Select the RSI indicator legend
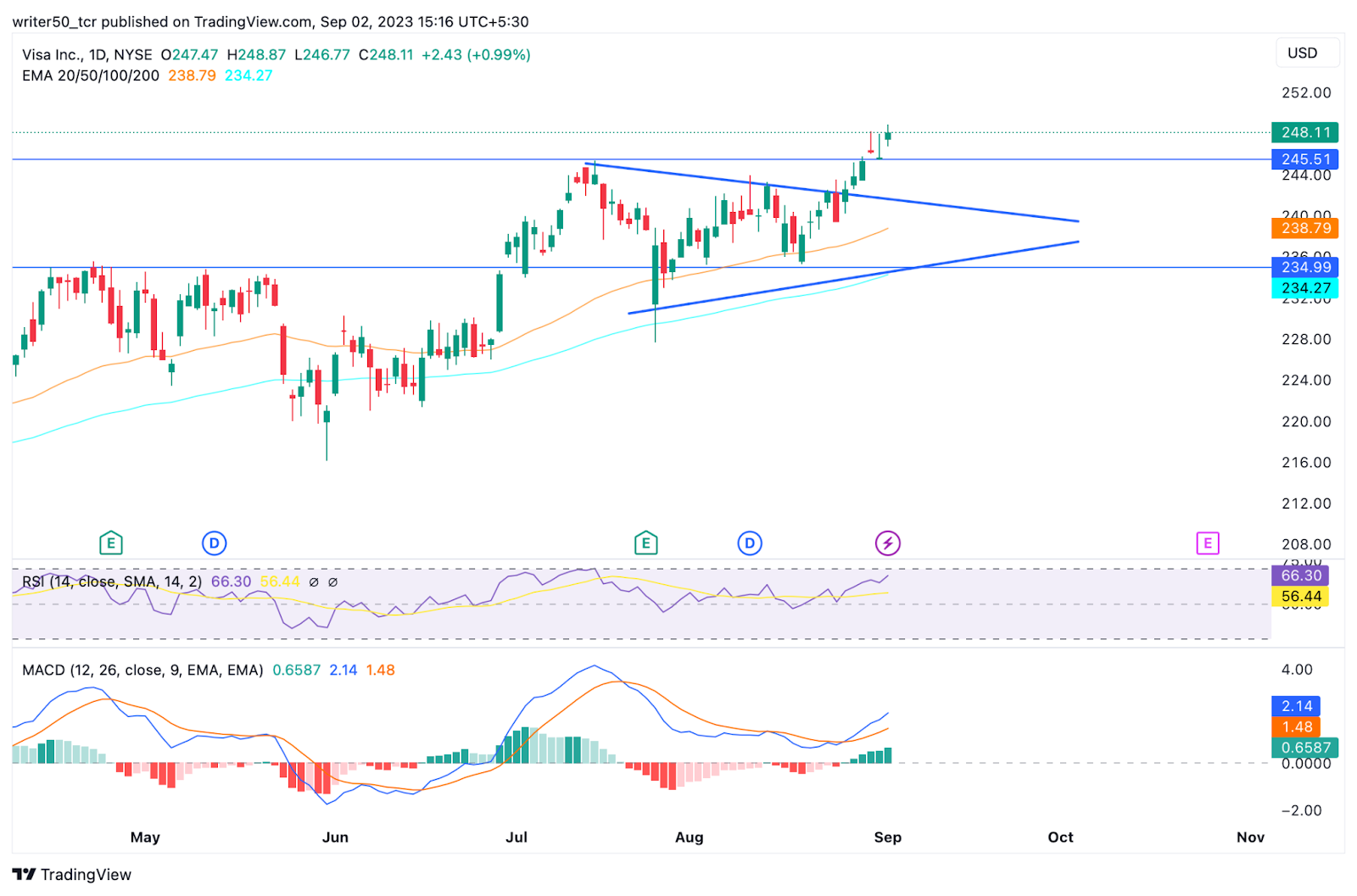Screen dimensions: 1357x896 pyautogui.click(x=112, y=582)
